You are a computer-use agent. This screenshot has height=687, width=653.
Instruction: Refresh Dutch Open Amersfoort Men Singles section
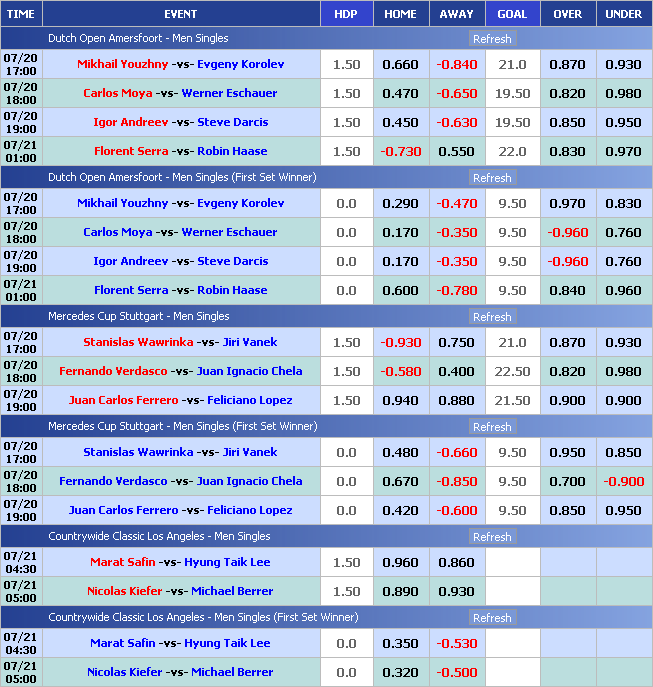click(491, 39)
